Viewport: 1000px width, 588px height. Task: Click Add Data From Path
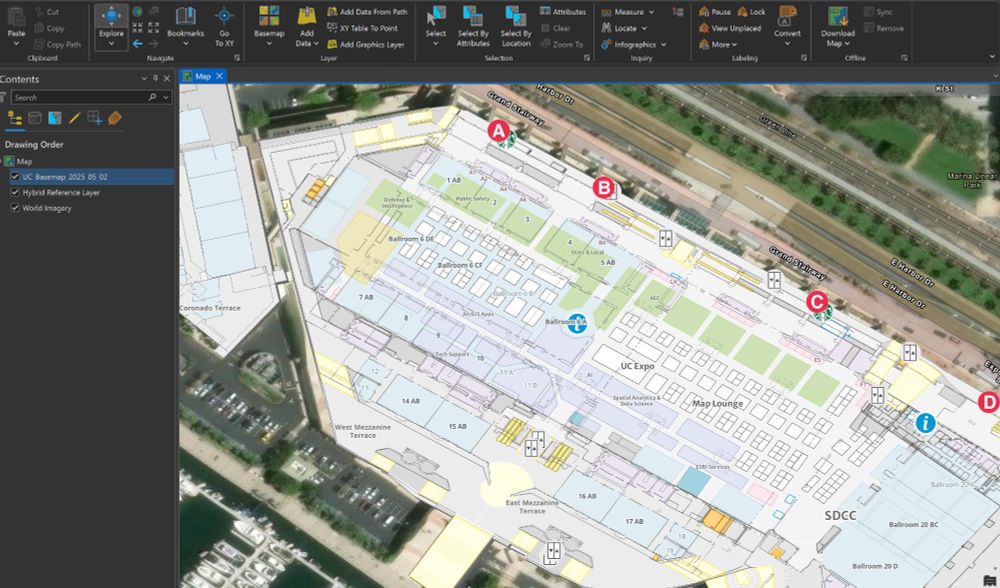click(x=367, y=11)
